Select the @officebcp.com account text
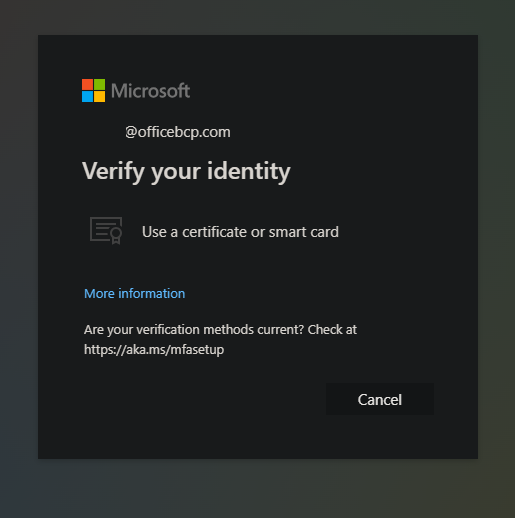 [178, 132]
